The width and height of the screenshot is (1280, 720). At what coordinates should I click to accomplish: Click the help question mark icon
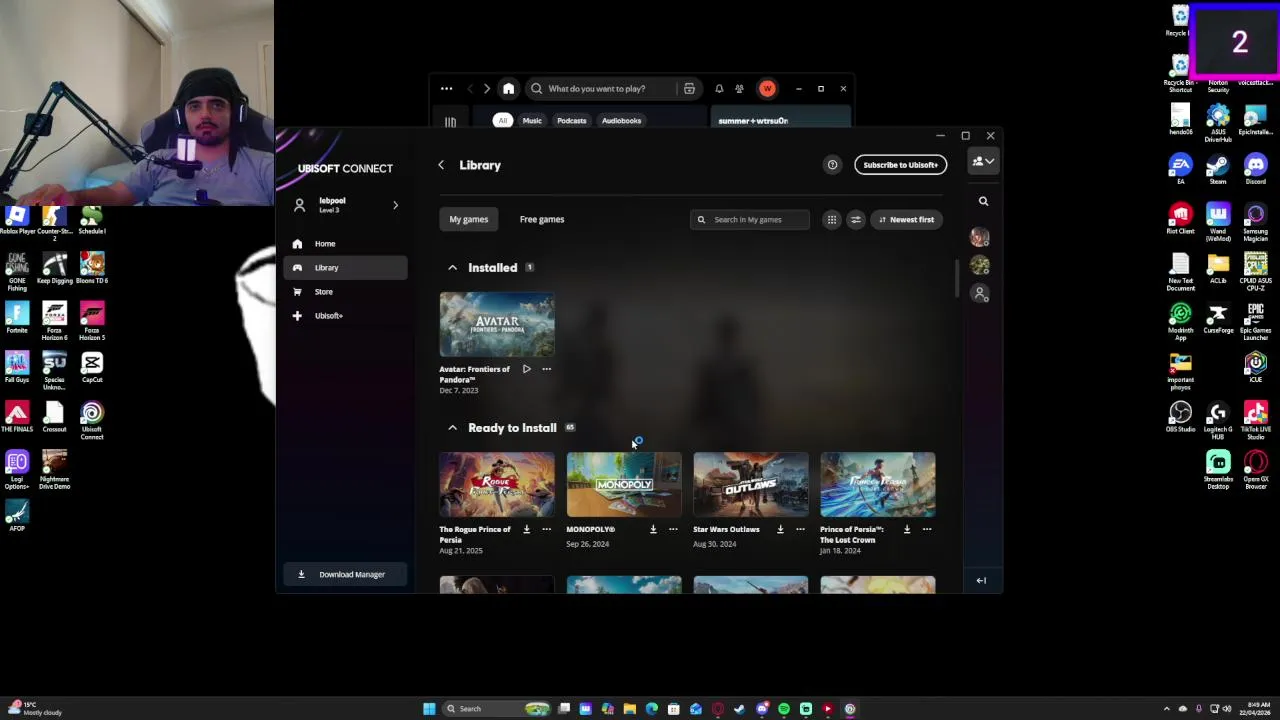(832, 165)
